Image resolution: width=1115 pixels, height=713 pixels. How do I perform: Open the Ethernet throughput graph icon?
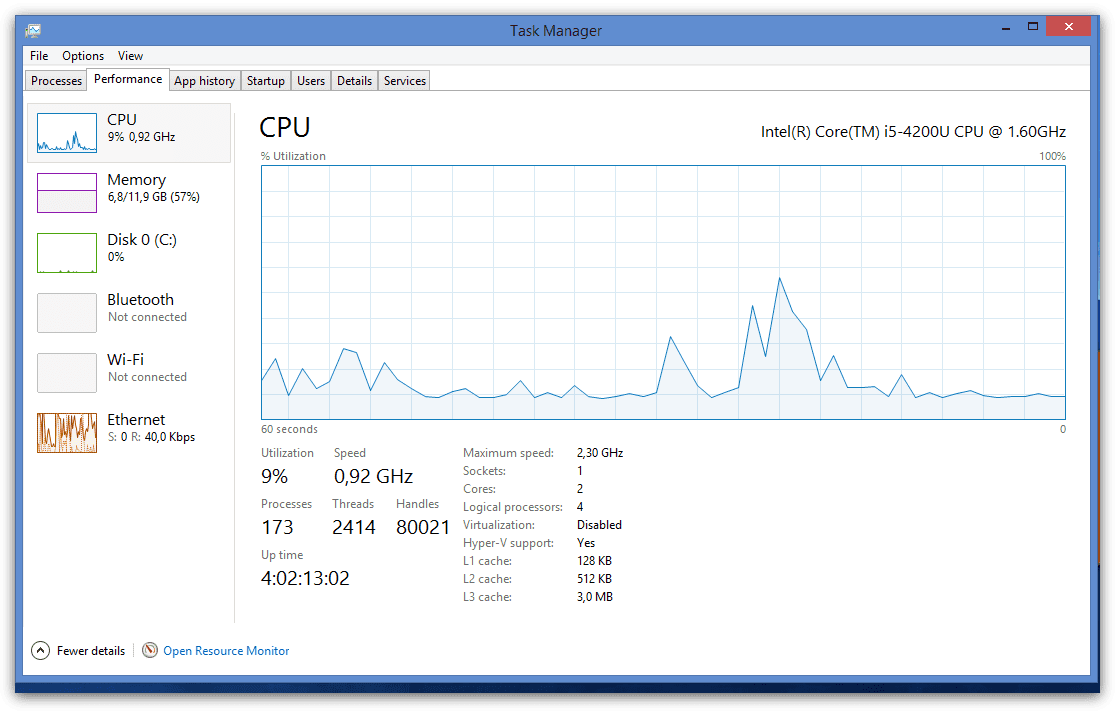click(x=67, y=432)
